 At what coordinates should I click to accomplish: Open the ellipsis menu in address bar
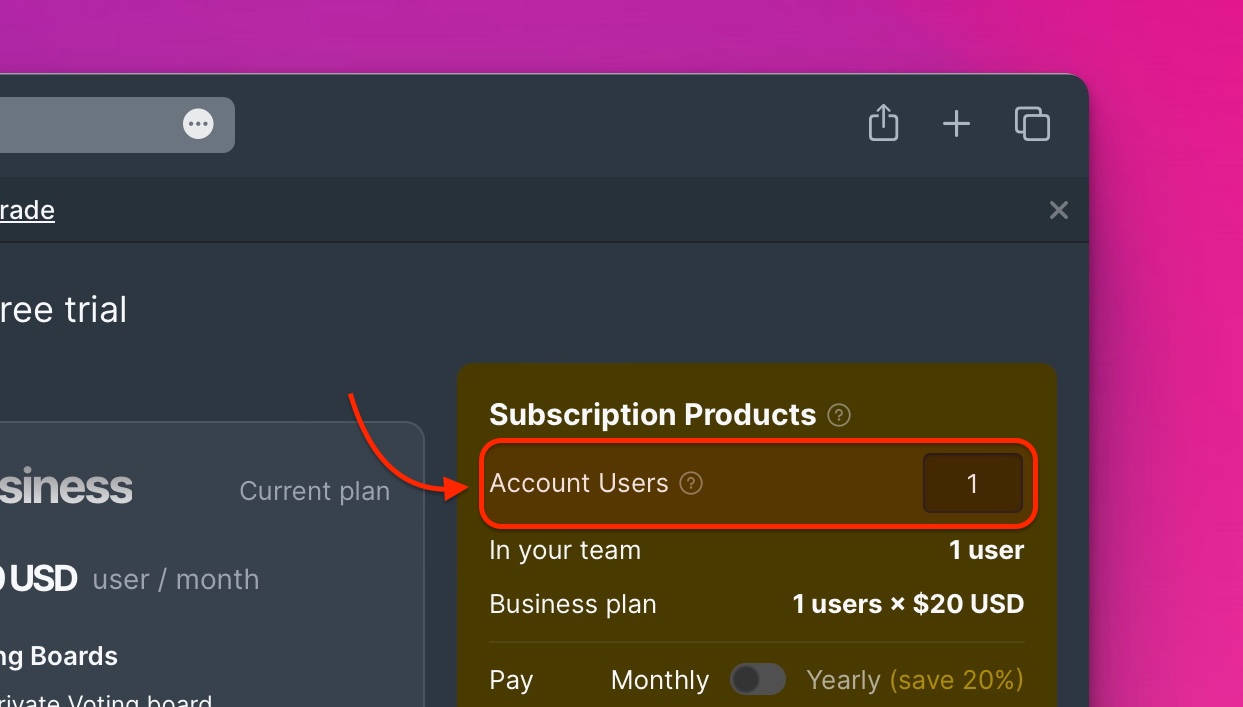coord(198,125)
